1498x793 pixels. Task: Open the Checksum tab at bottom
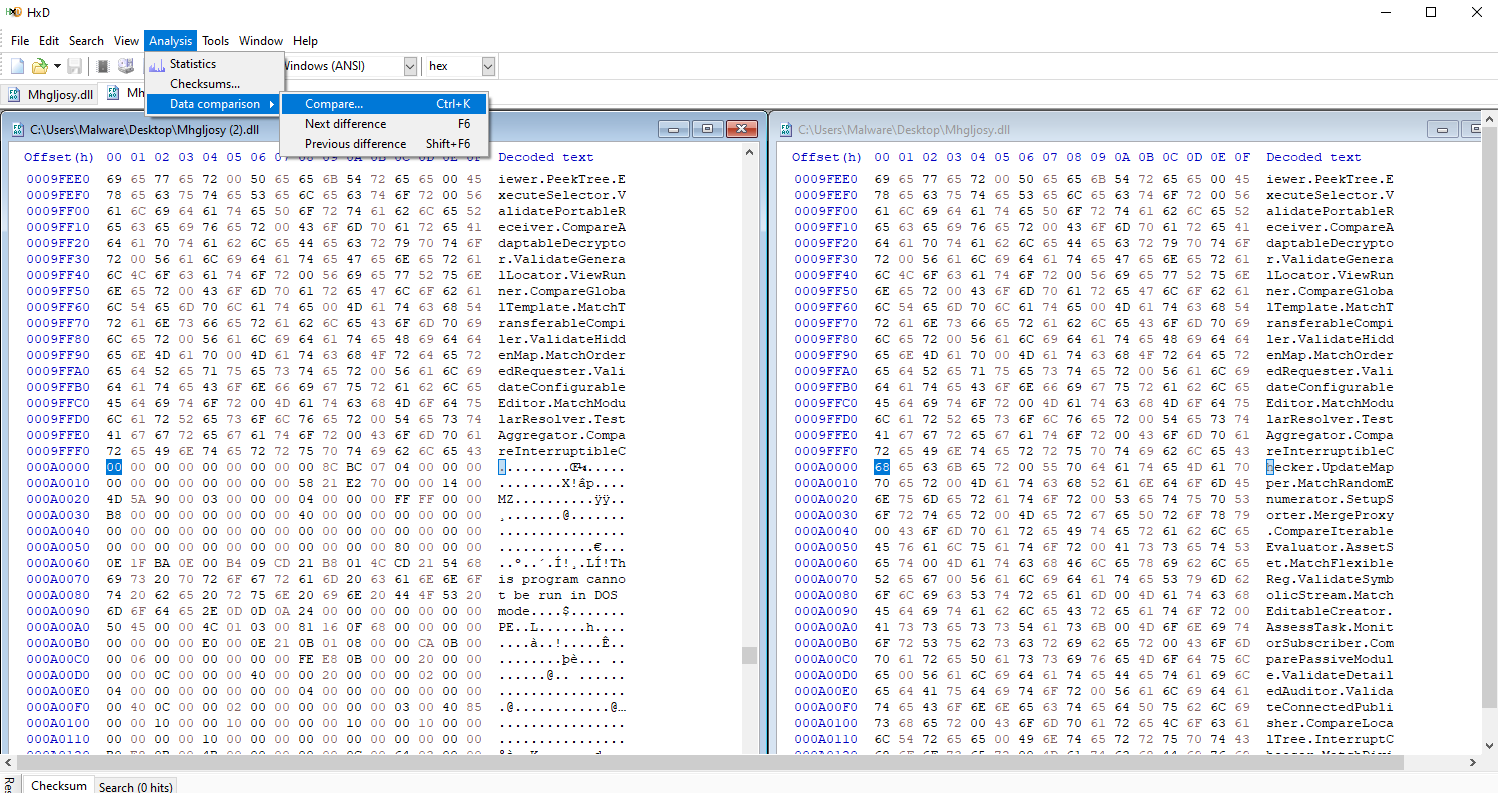[59, 786]
